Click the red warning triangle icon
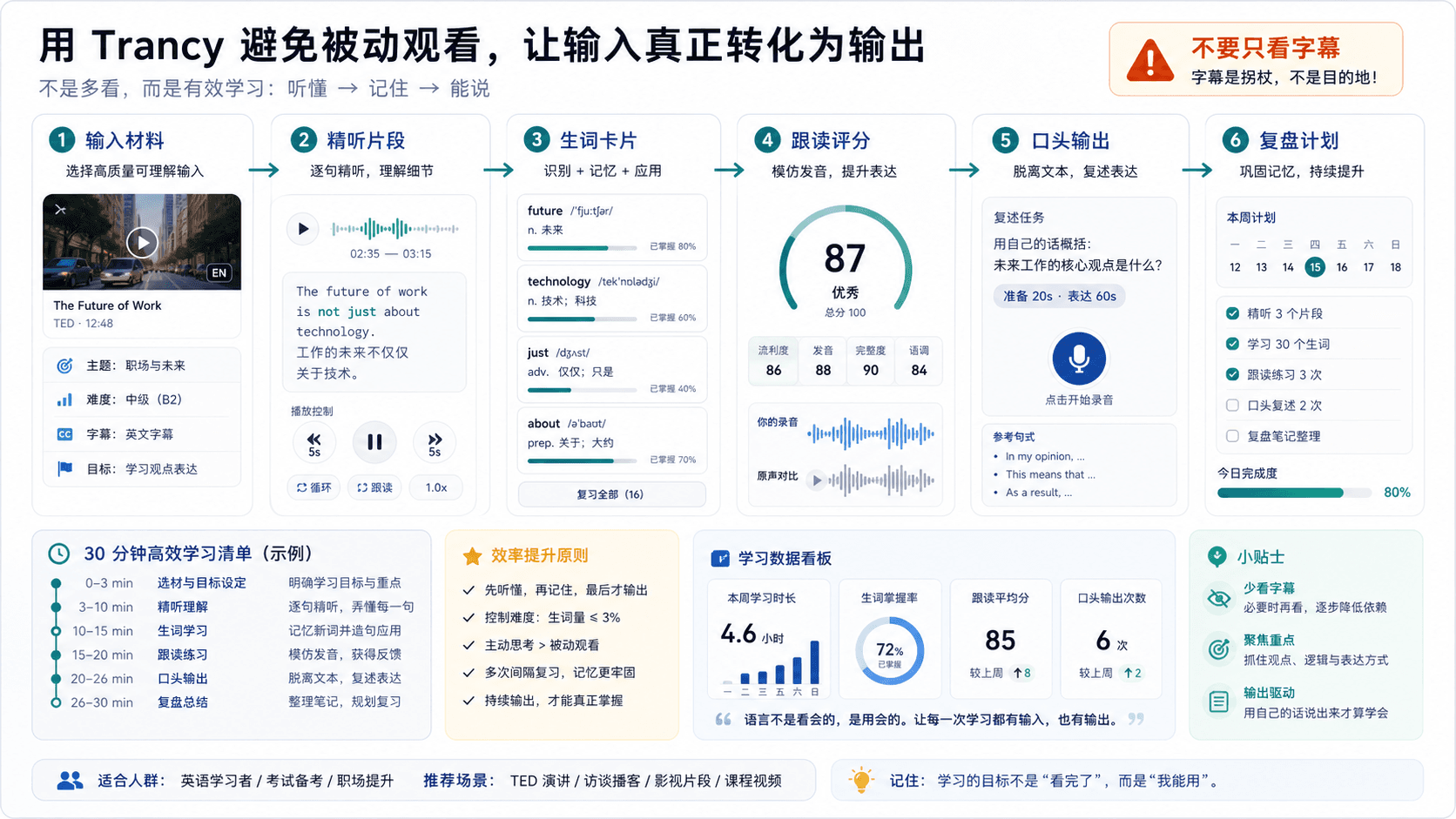Image resolution: width=1456 pixels, height=819 pixels. (1149, 60)
